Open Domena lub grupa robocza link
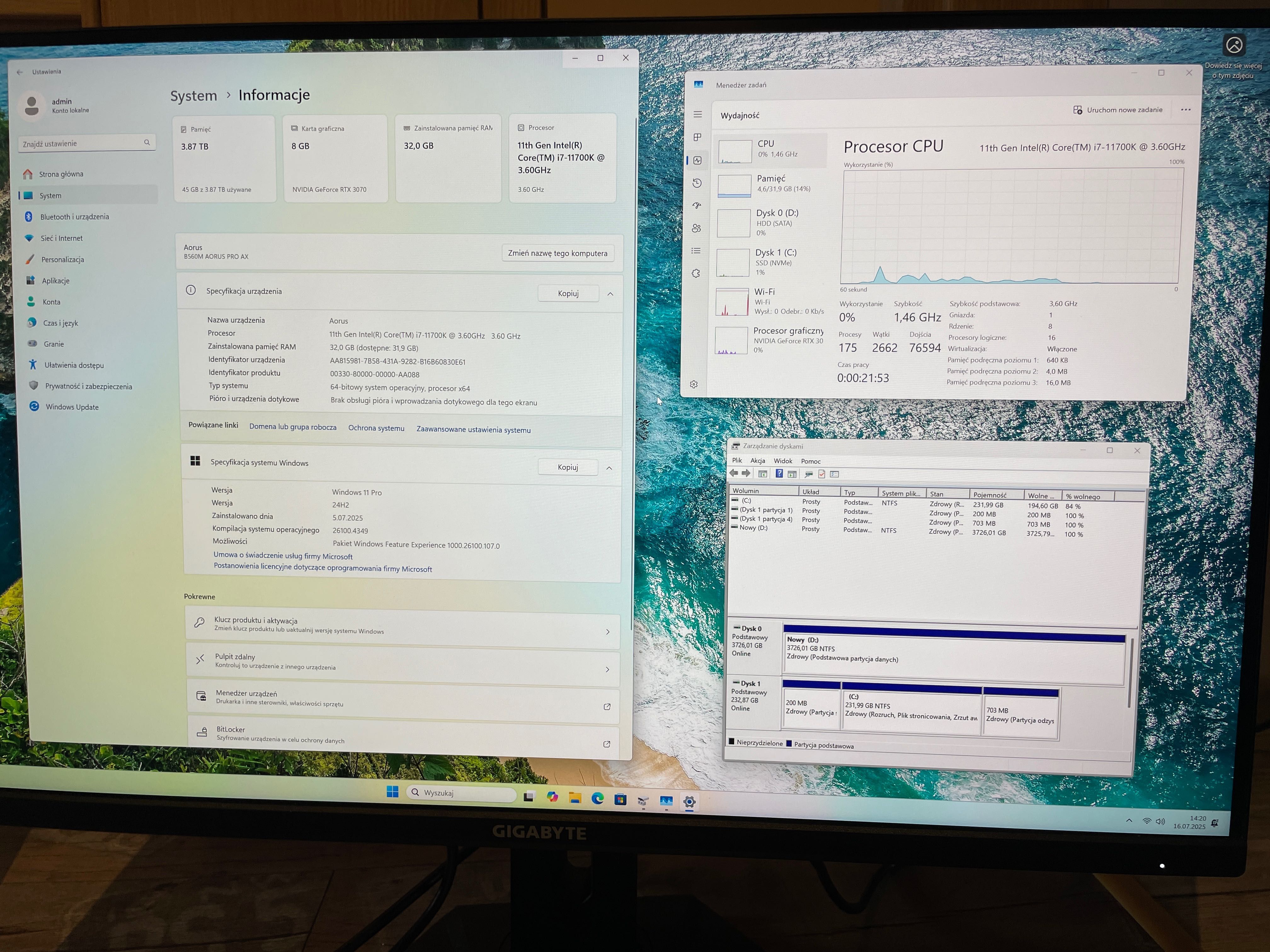Screen dimensions: 1270x952 [x=293, y=427]
